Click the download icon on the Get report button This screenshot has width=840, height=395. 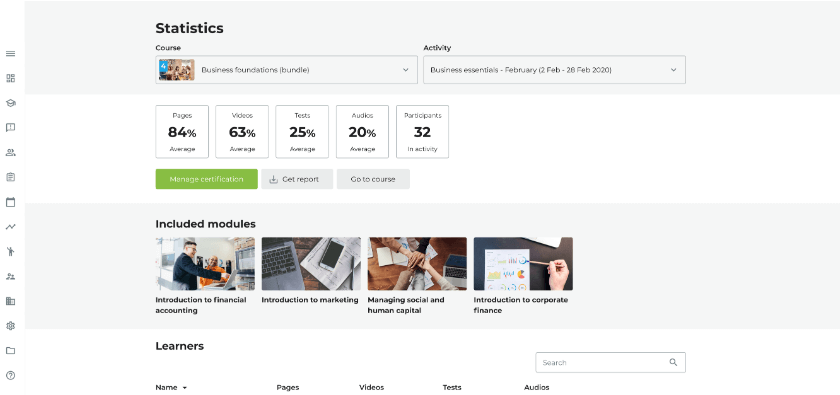(273, 180)
